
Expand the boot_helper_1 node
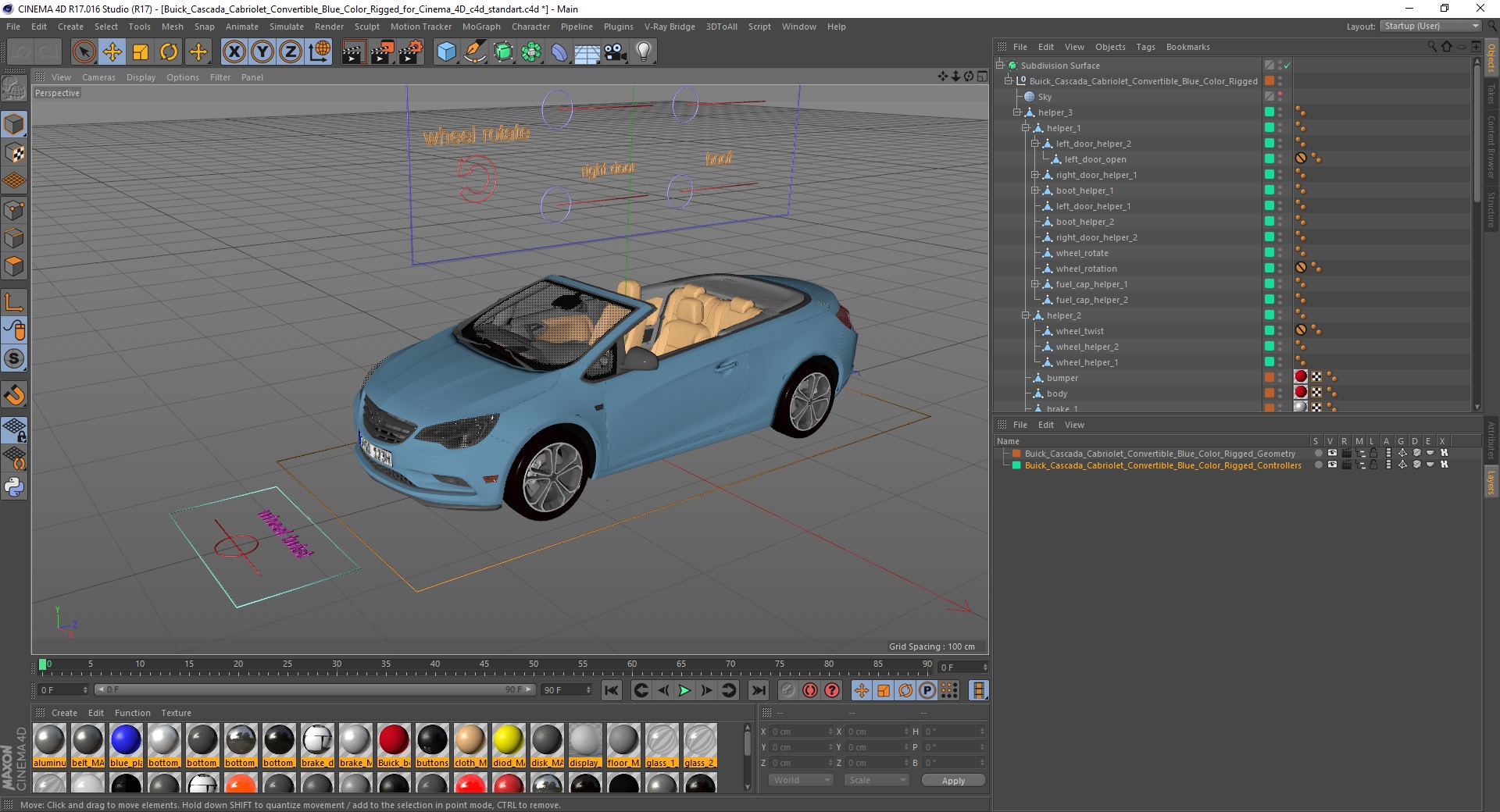[1034, 191]
